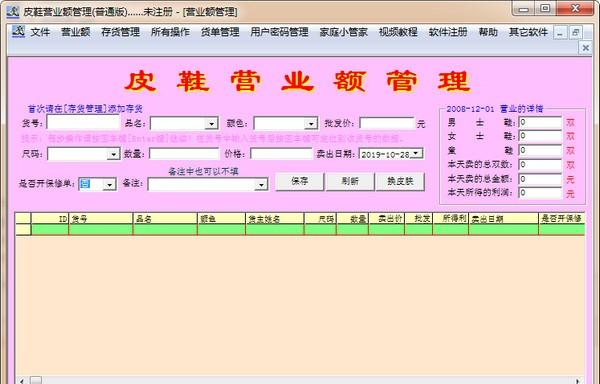Open the 文件 menu
Viewport: 600px width, 384px height.
(x=40, y=32)
